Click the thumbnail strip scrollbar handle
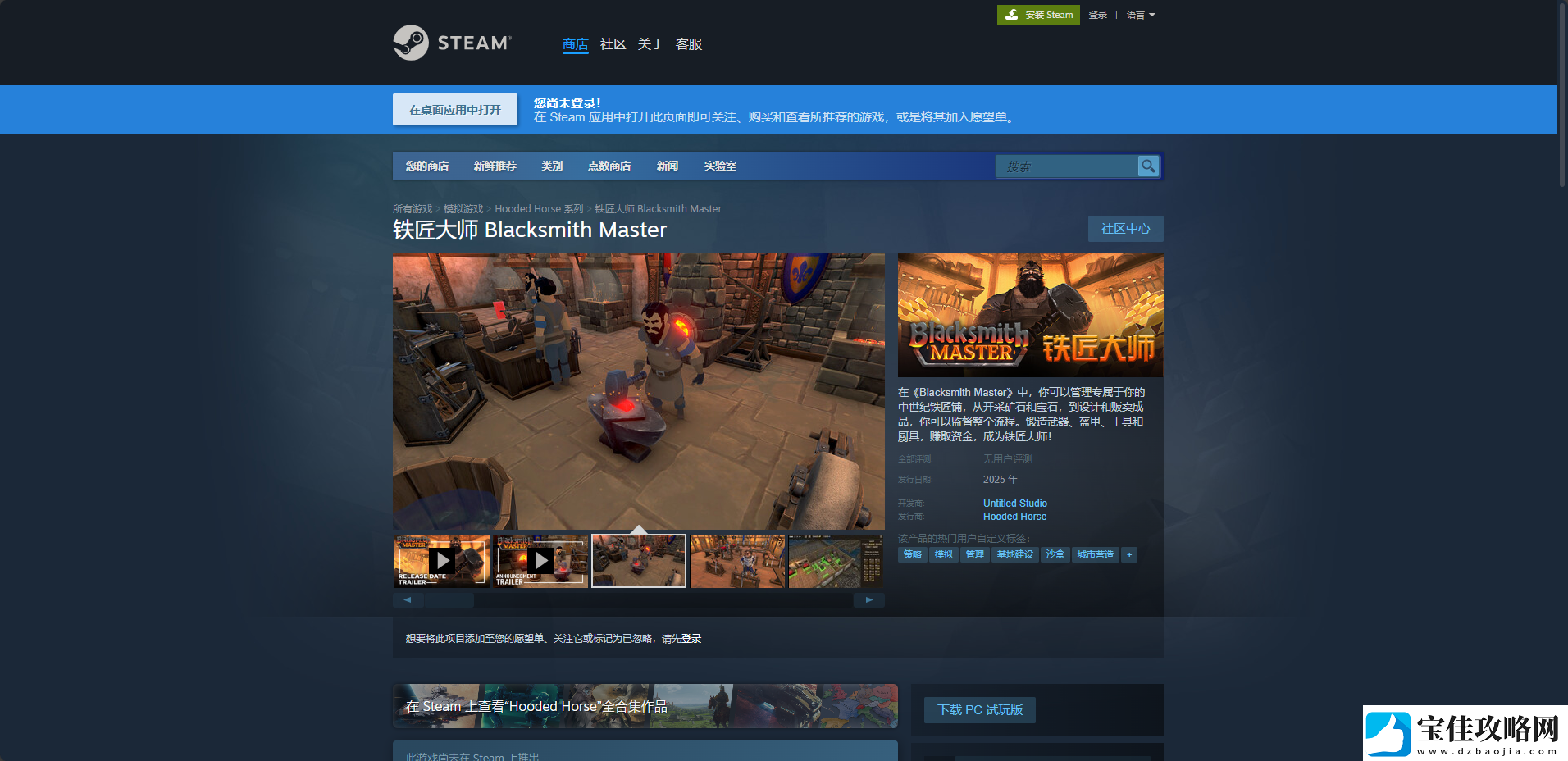Viewport: 1568px width, 761px height. tap(449, 600)
